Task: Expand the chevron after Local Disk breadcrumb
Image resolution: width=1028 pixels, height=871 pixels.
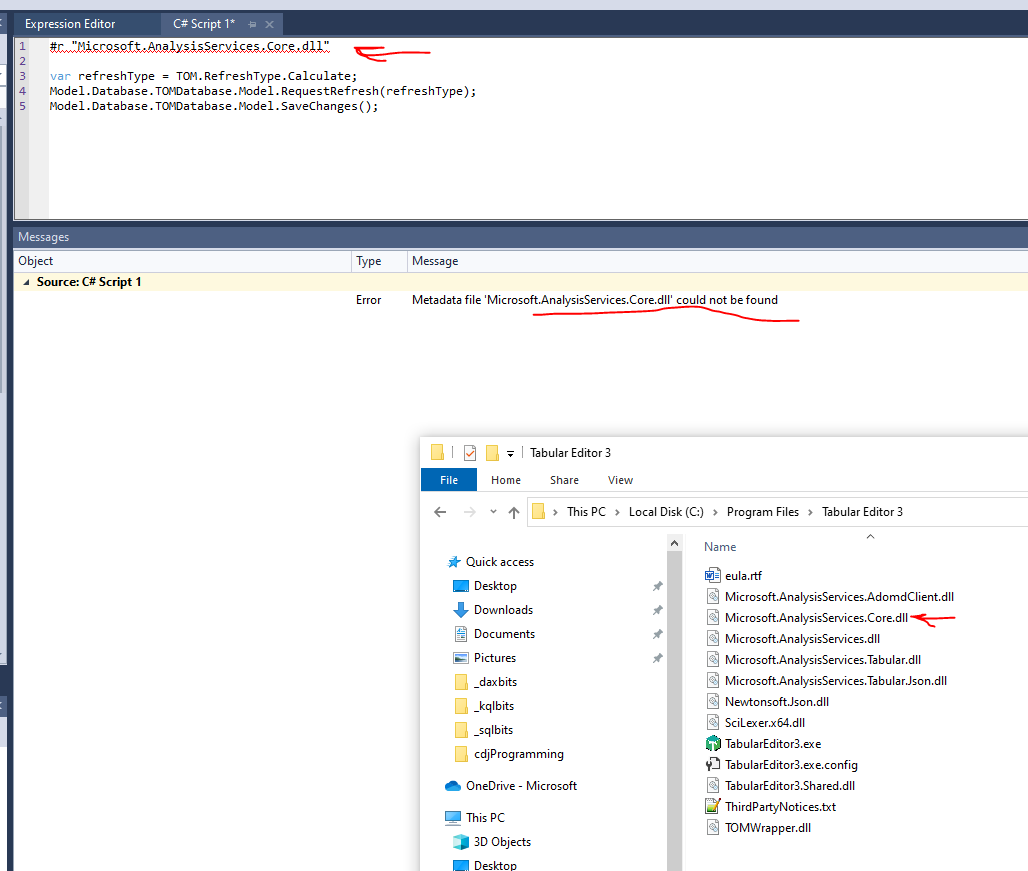Action: tap(715, 512)
